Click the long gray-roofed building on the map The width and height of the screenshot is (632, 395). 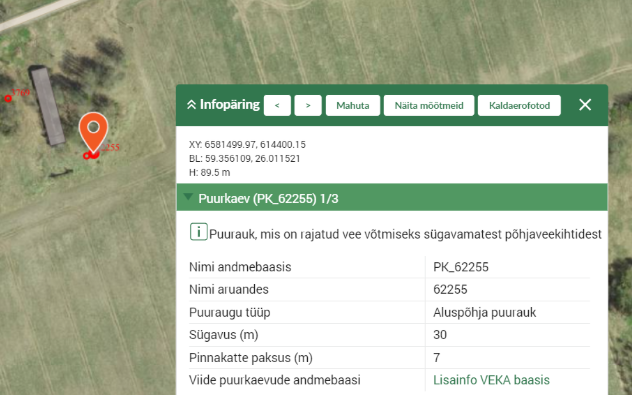[x=48, y=106]
